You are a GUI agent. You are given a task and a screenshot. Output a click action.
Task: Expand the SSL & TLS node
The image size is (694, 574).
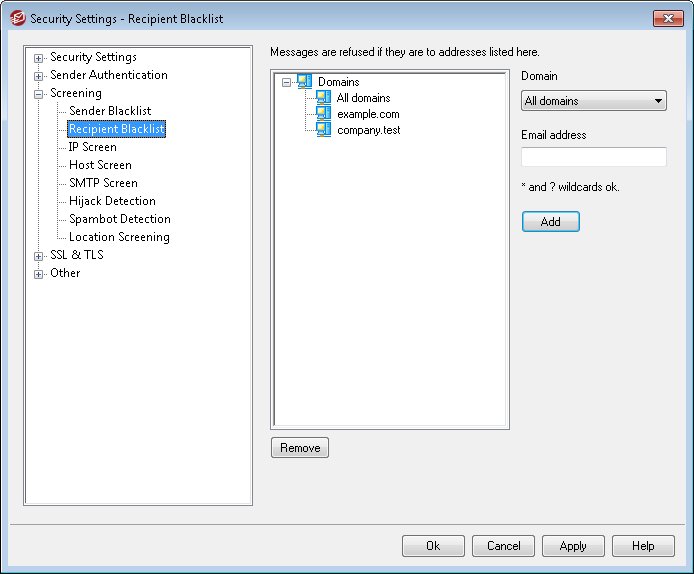[x=39, y=256]
